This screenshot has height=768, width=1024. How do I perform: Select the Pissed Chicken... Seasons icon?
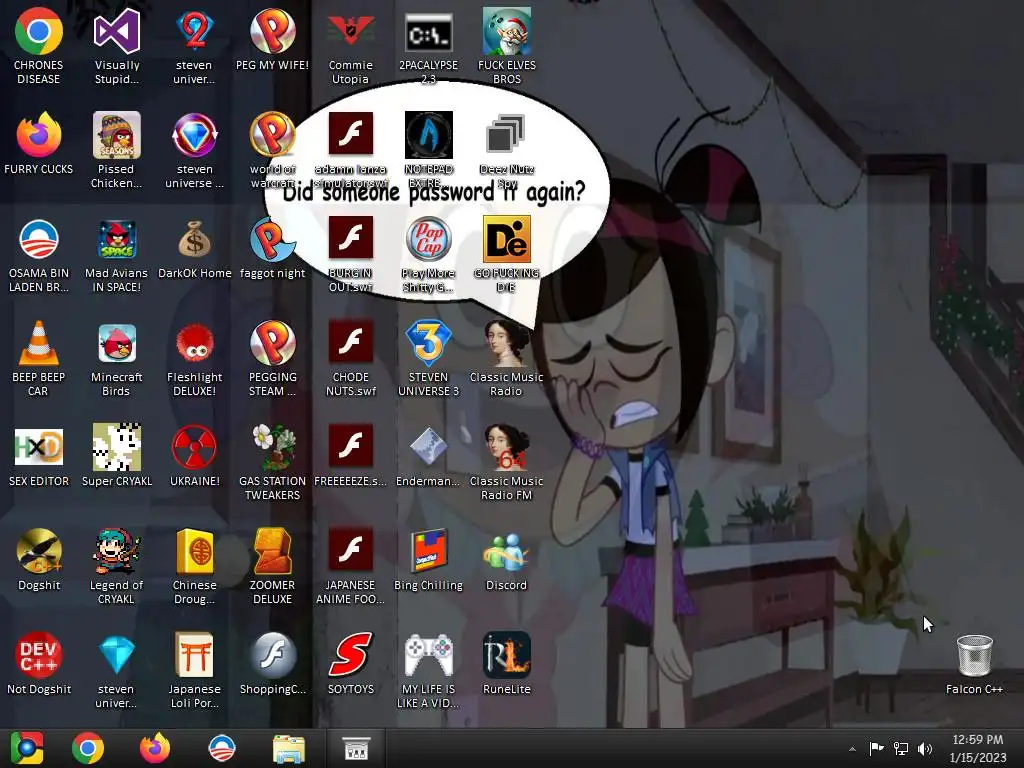tap(116, 150)
